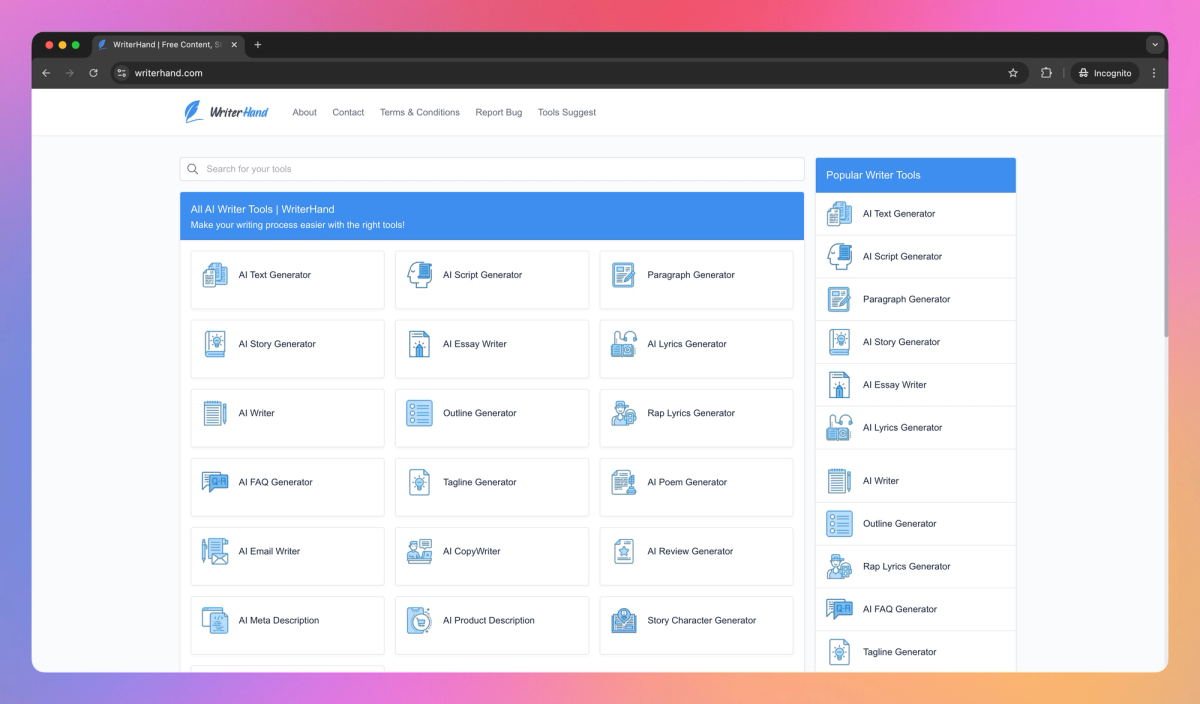
Task: Open the About page
Action: 304,113
